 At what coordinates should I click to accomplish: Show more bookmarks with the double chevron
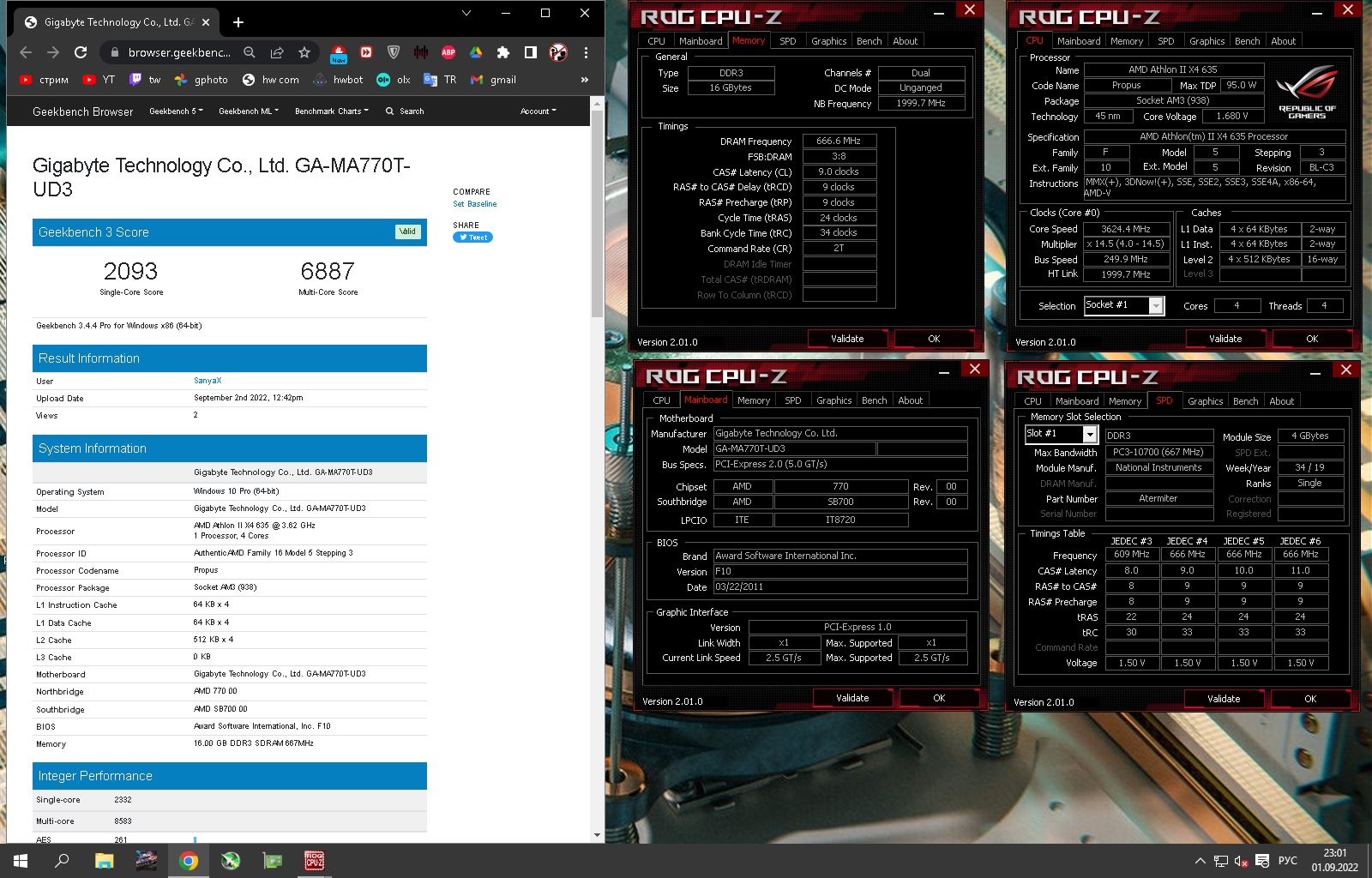585,80
